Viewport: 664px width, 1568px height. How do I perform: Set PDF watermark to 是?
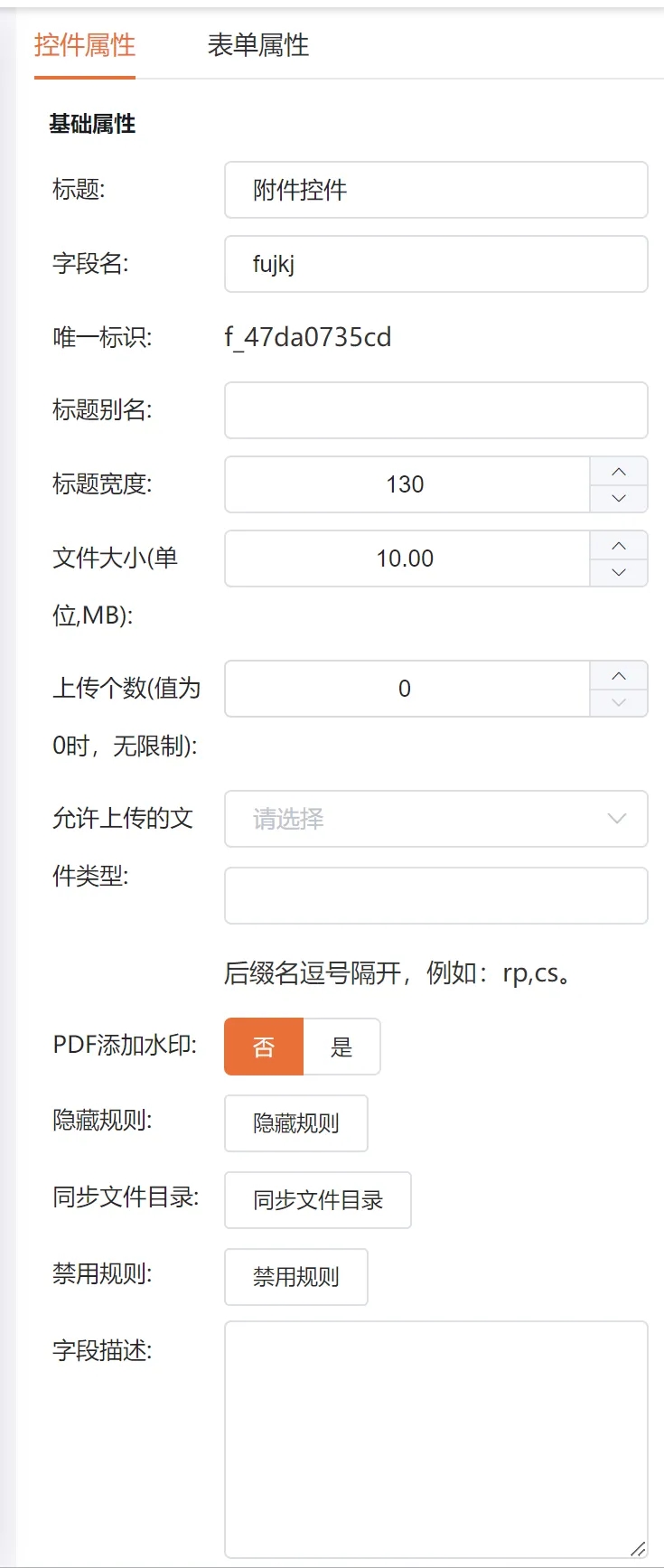[x=341, y=1047]
